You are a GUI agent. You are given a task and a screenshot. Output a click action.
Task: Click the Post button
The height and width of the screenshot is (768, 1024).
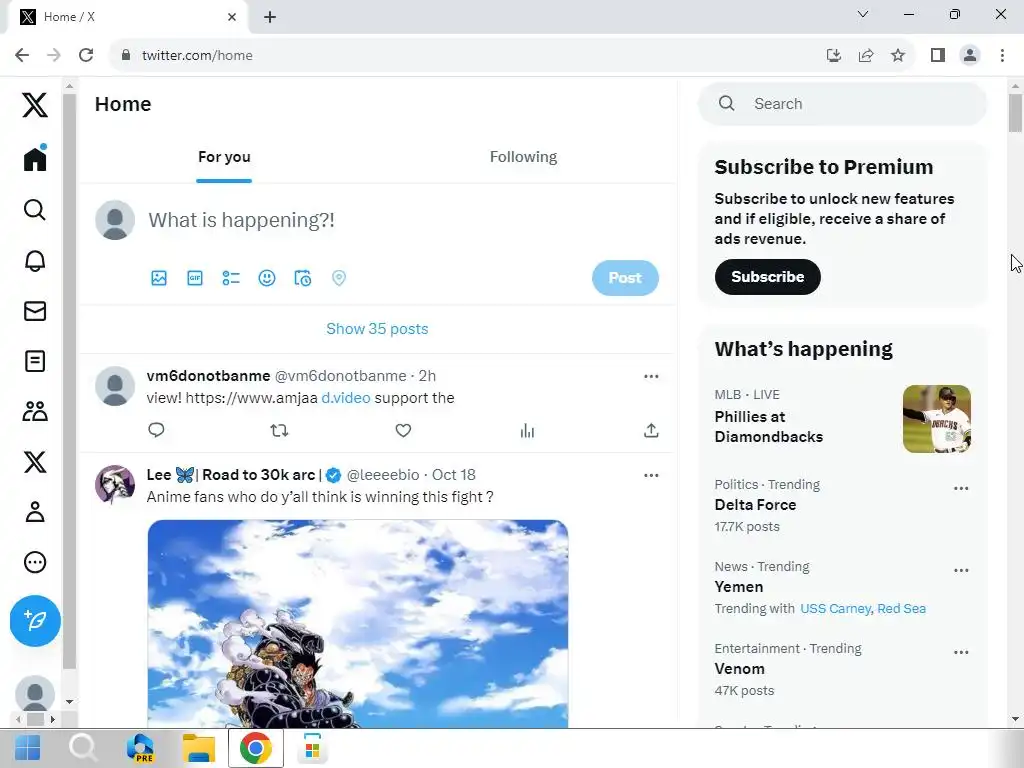pos(625,278)
